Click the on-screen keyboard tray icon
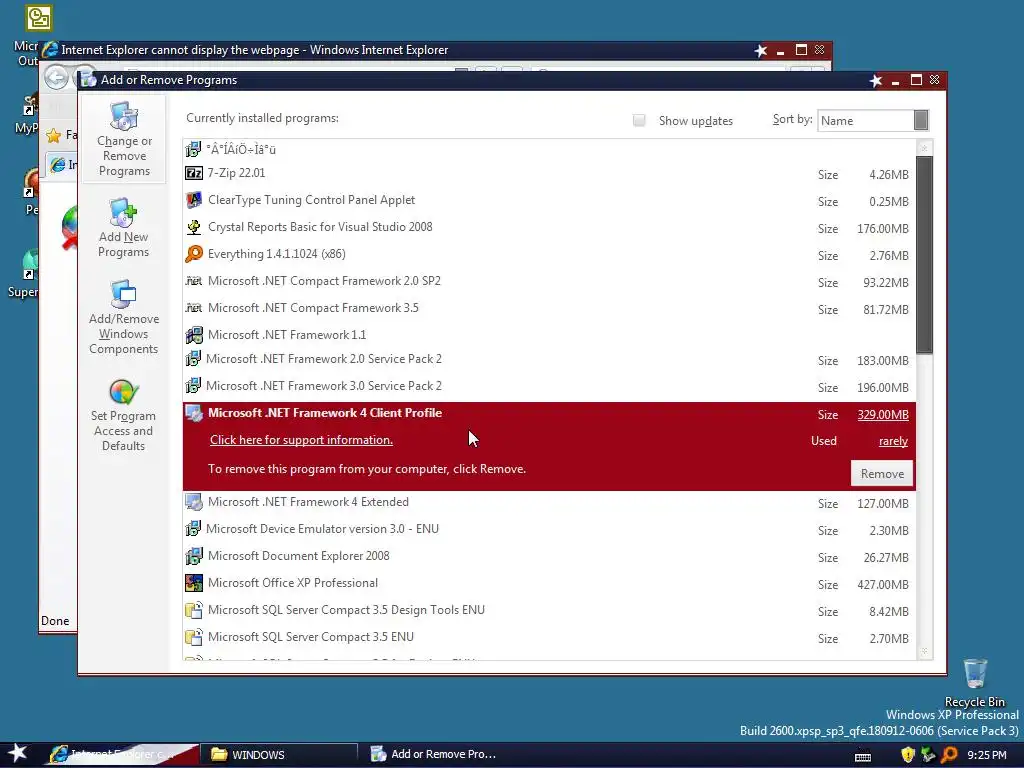The width and height of the screenshot is (1024, 768). pos(863,756)
